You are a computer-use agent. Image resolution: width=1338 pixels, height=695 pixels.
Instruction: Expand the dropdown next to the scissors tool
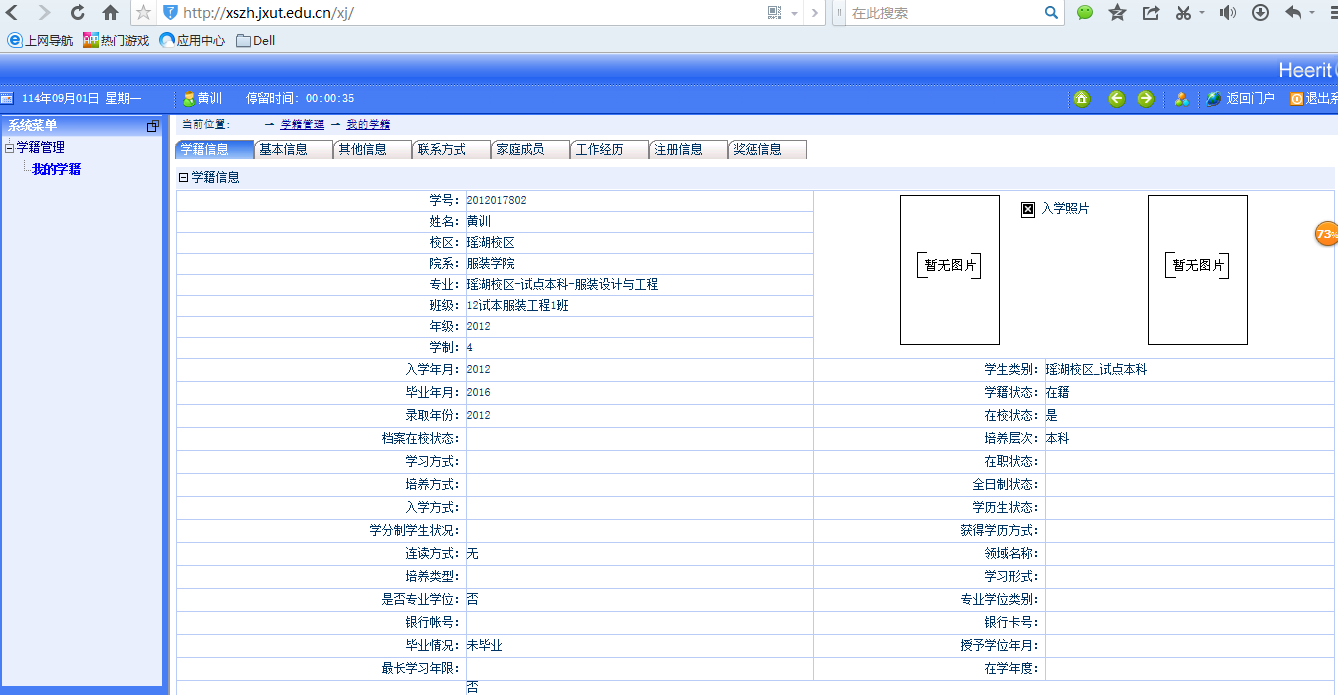[x=1202, y=13]
